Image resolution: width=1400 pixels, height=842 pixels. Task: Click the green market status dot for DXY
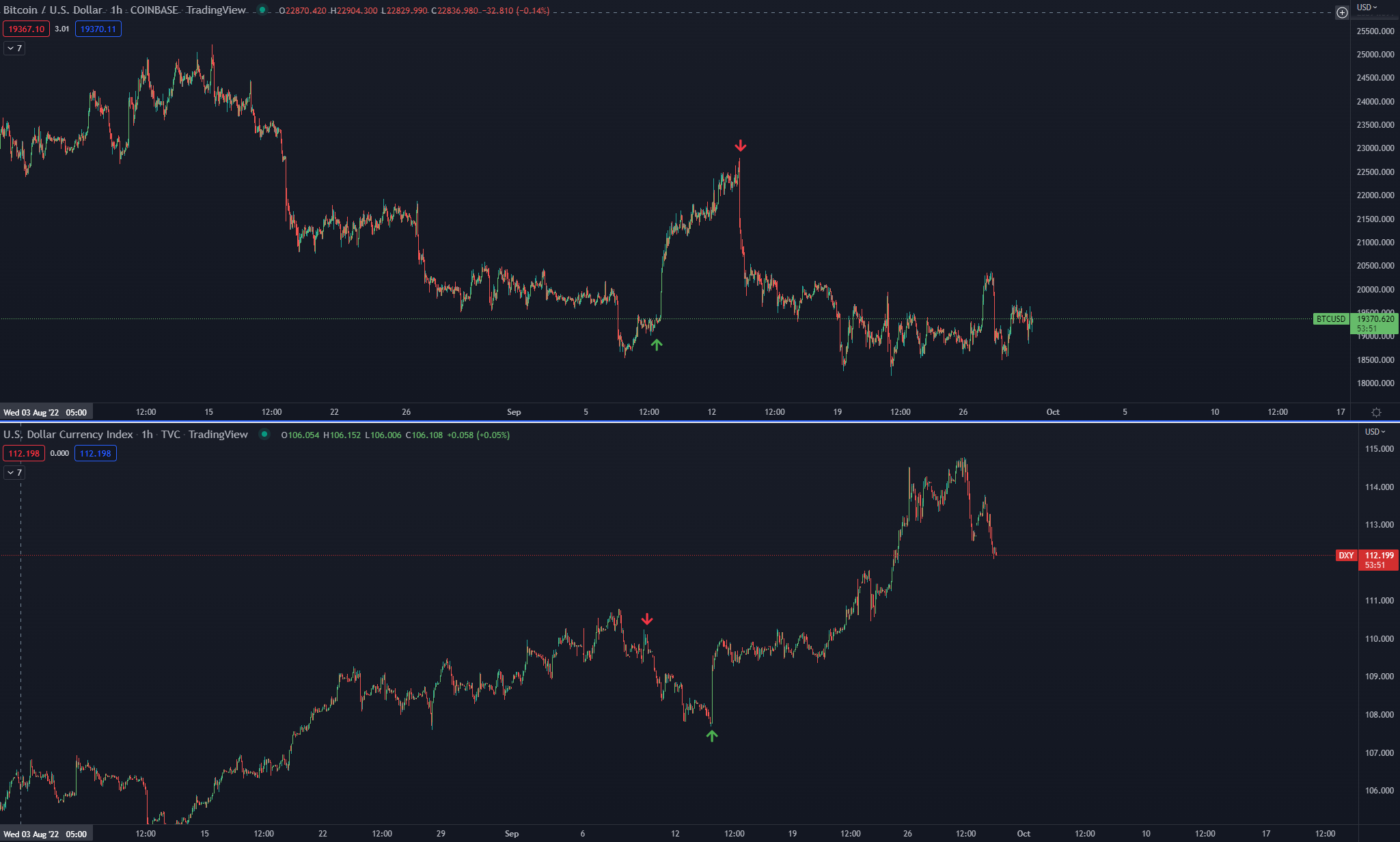pyautogui.click(x=264, y=435)
